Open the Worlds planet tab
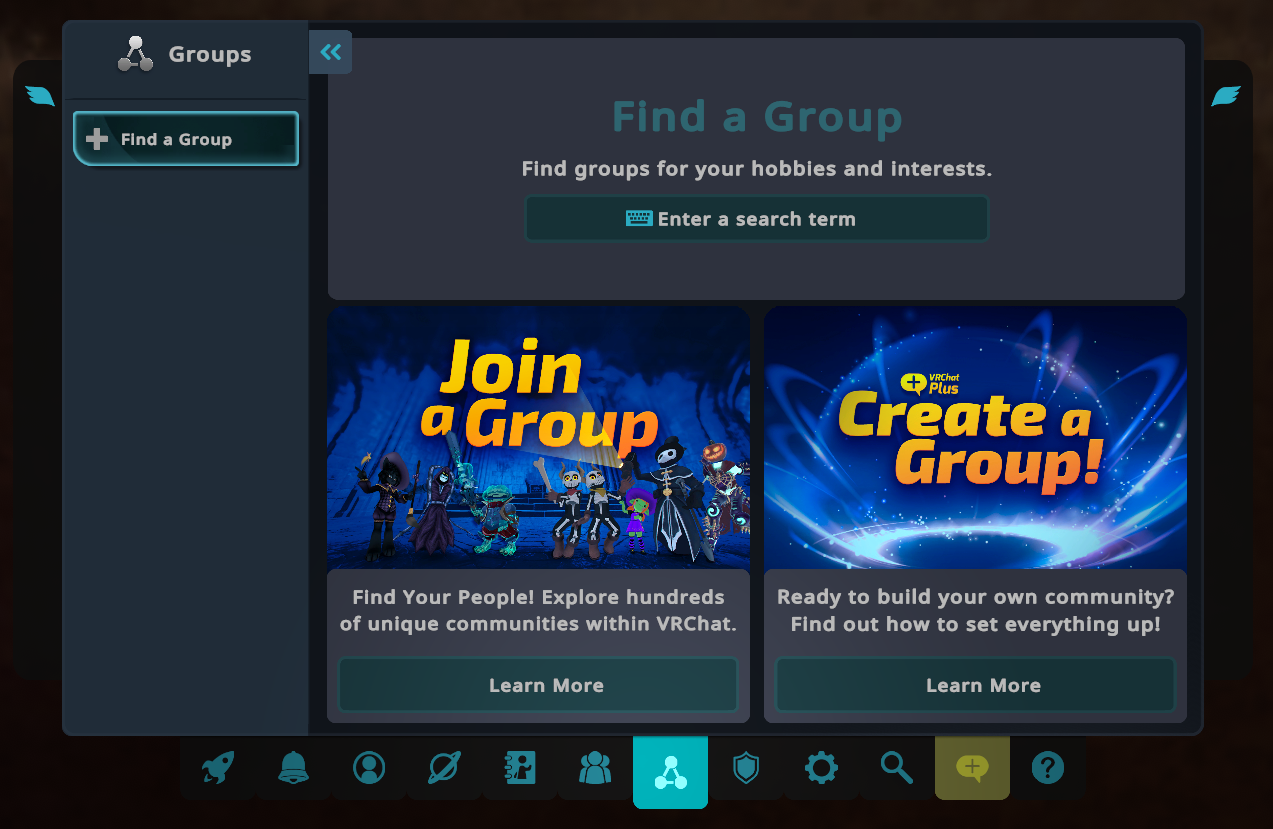 point(444,768)
